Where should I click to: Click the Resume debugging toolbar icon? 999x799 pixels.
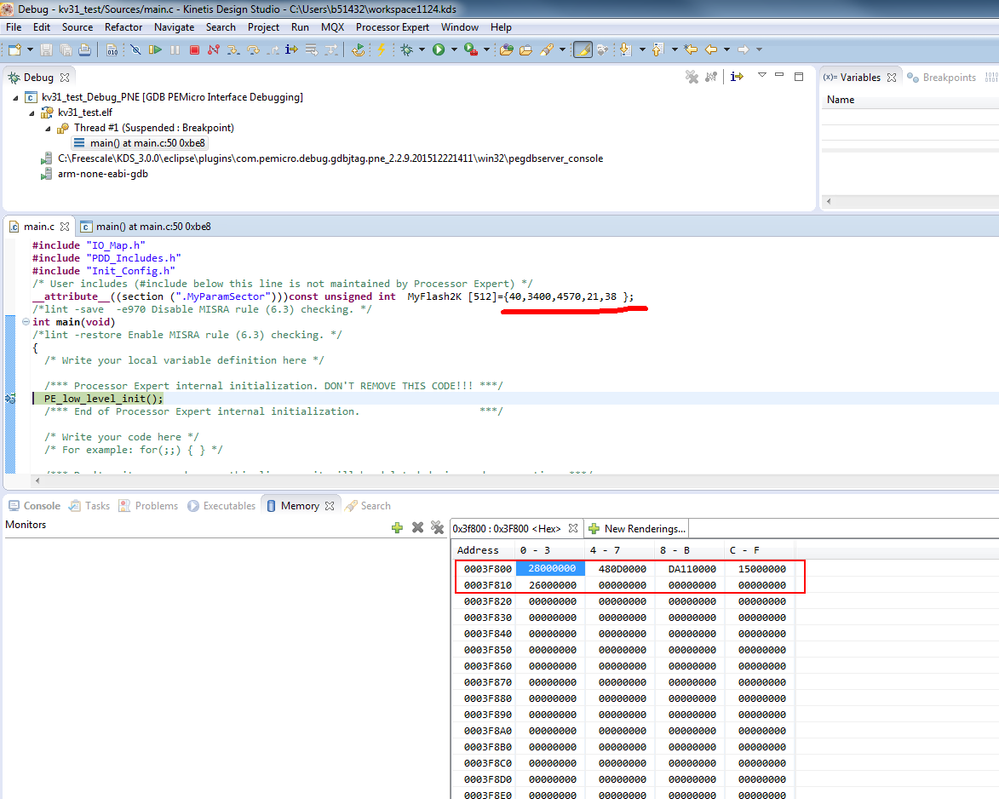point(155,49)
